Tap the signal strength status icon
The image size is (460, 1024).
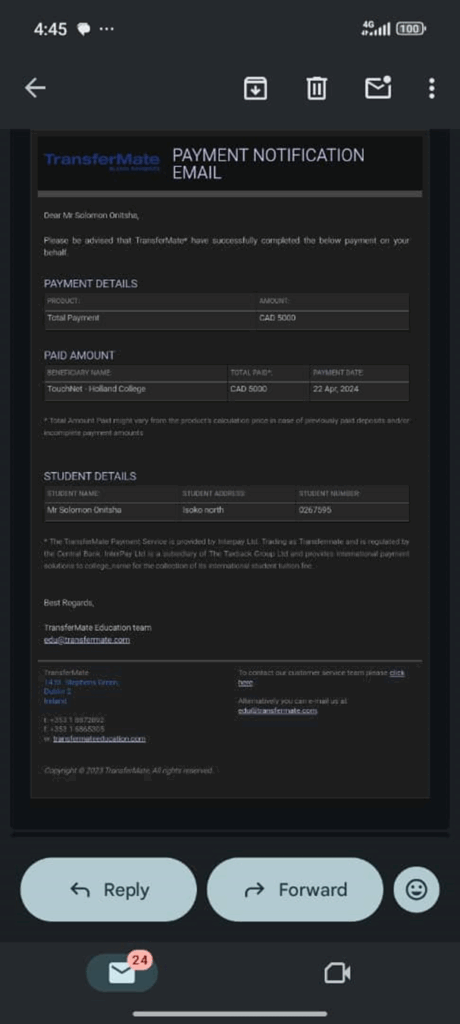[x=376, y=29]
